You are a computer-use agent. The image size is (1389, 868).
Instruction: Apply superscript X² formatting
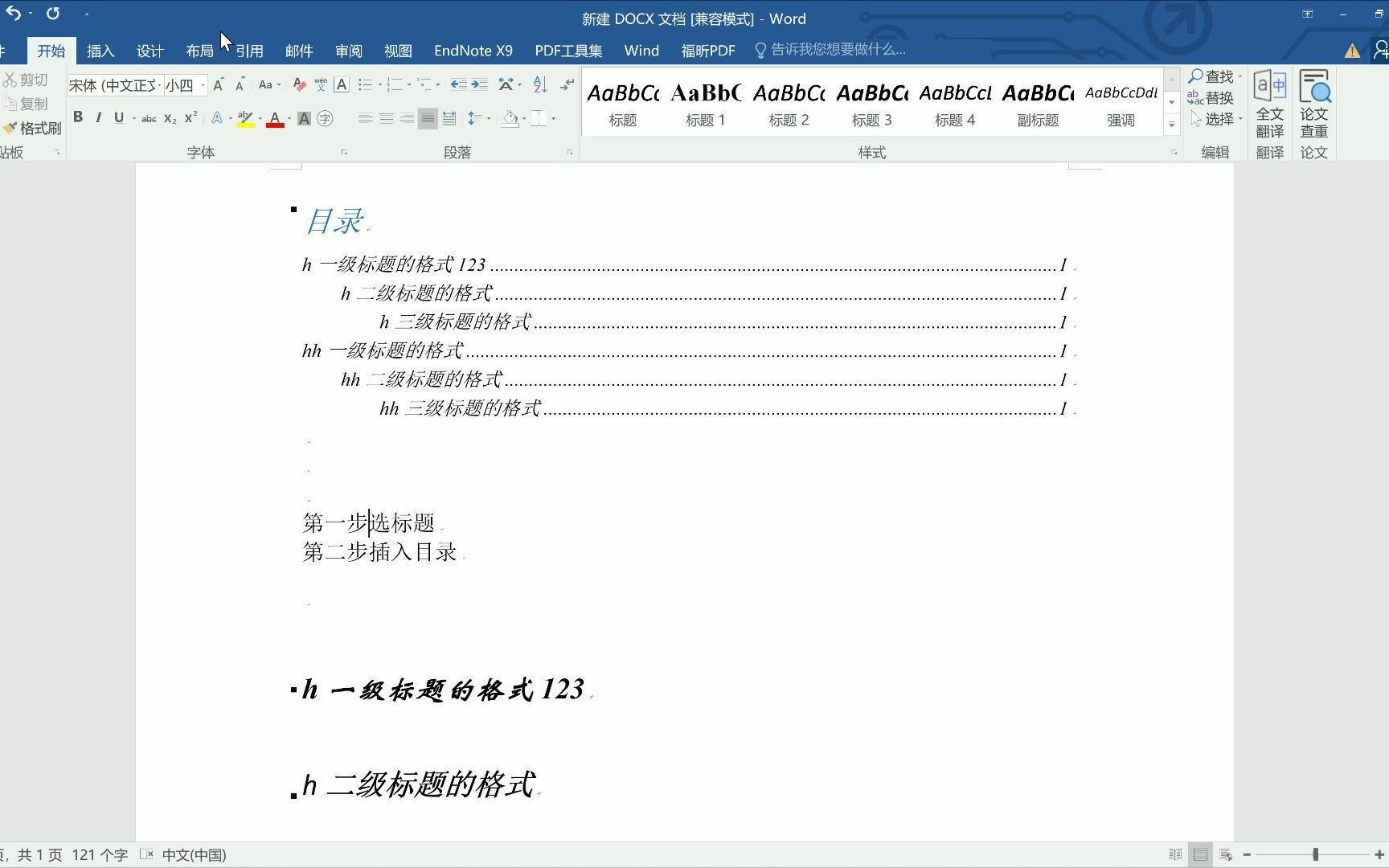[191, 118]
